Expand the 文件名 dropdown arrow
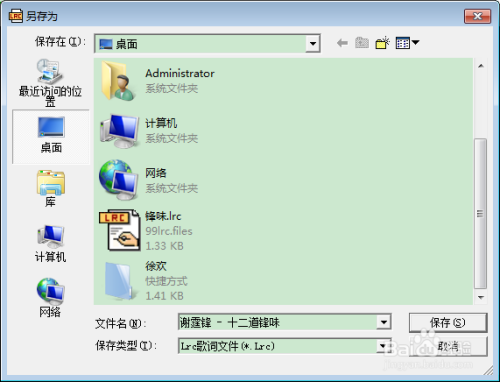This screenshot has height=382, width=500. (x=384, y=322)
